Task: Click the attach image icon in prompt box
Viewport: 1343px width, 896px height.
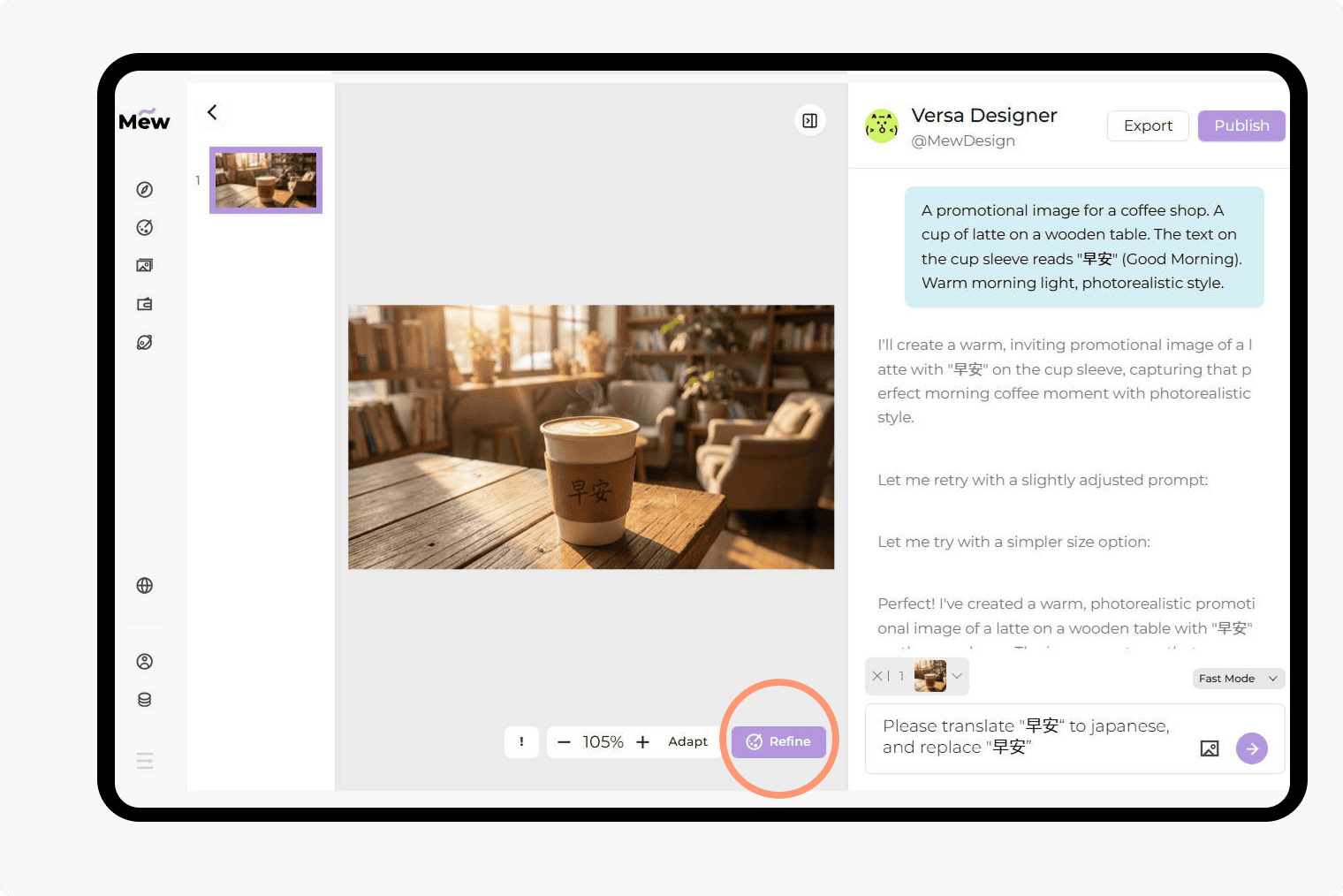Action: tap(1210, 748)
